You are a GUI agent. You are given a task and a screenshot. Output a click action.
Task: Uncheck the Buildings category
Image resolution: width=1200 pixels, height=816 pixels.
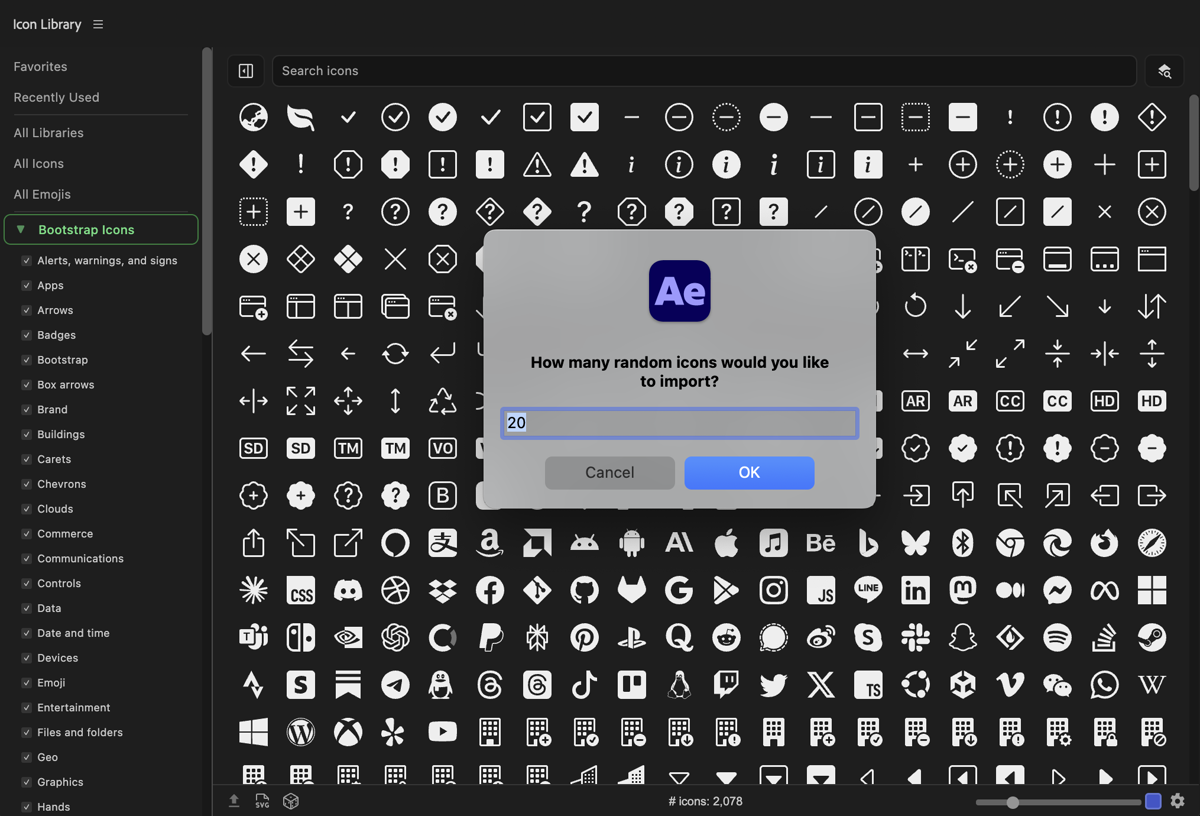26,434
